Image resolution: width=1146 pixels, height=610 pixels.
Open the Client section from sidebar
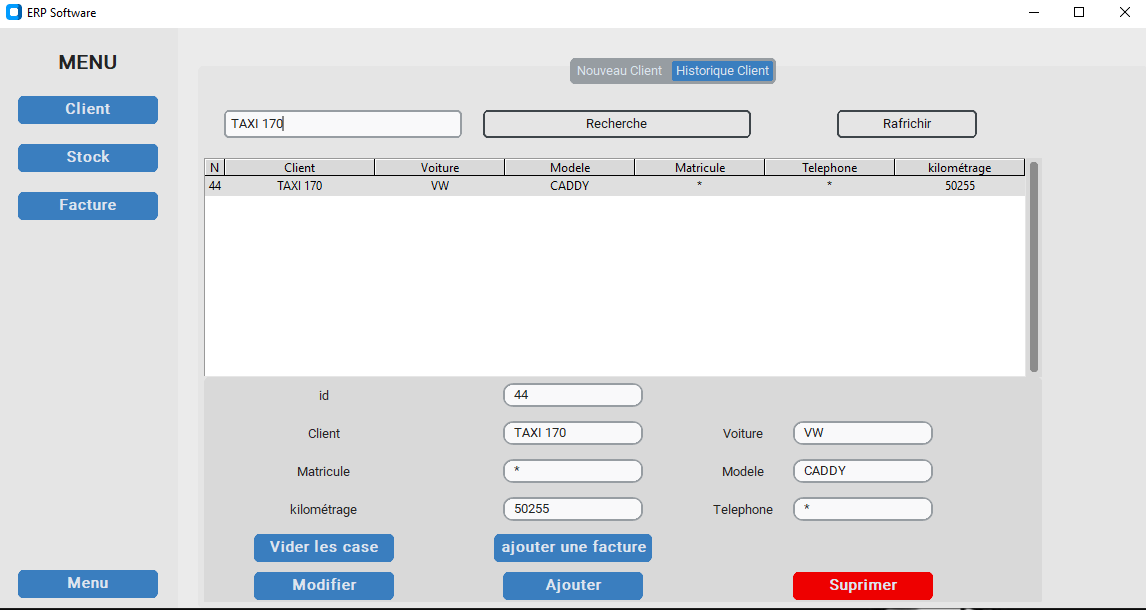coord(87,109)
